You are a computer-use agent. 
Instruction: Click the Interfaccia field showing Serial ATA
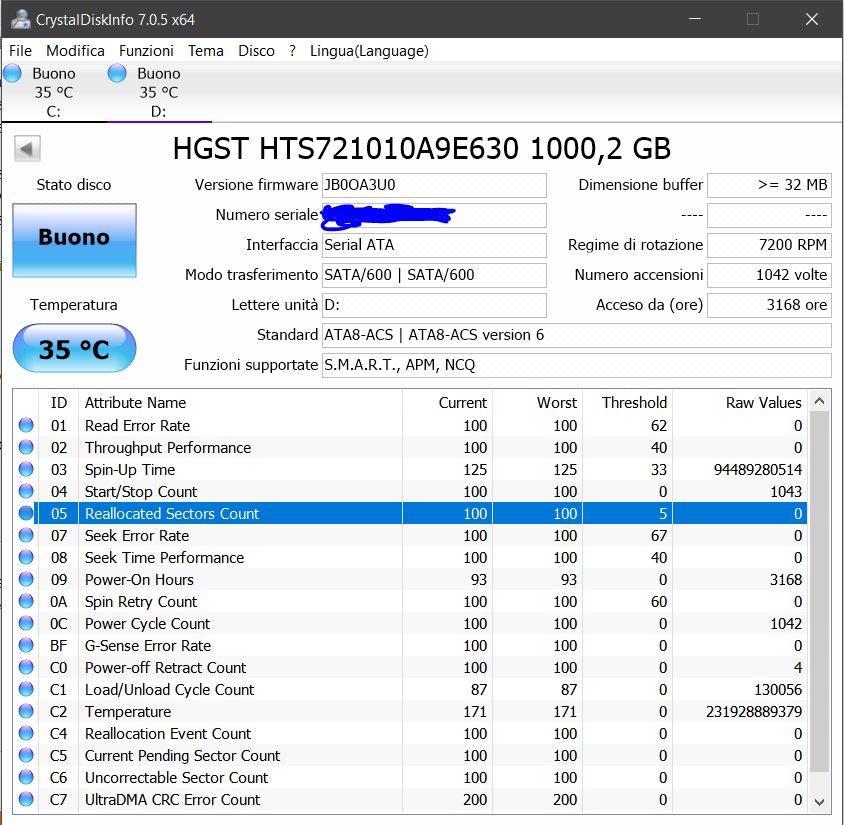[434, 245]
